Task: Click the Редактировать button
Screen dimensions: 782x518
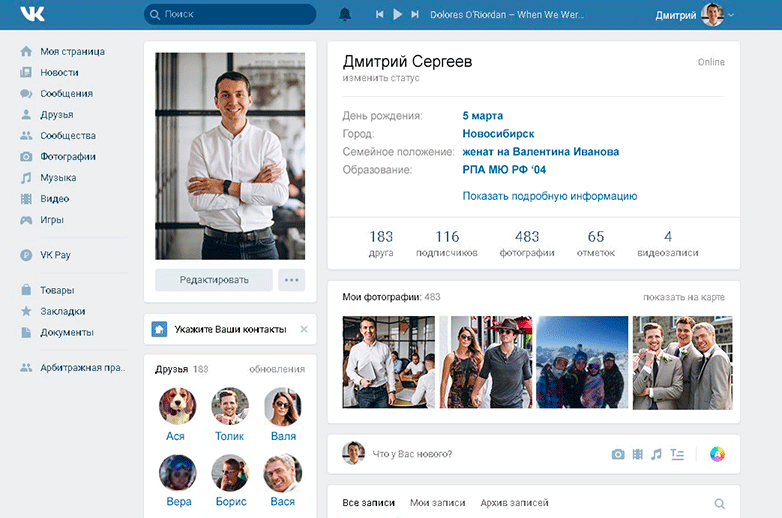Action: (214, 280)
